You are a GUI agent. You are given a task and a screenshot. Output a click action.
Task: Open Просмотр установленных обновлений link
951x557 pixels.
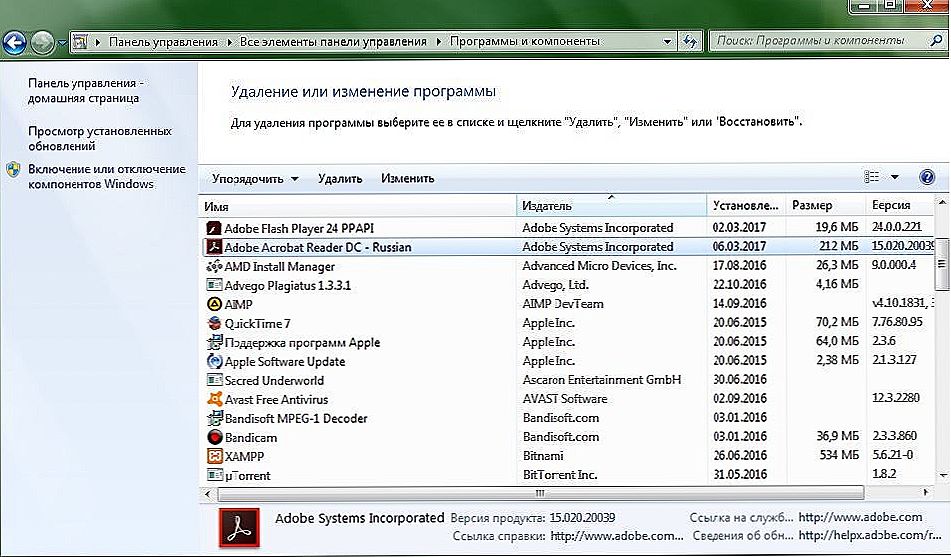coord(99,138)
